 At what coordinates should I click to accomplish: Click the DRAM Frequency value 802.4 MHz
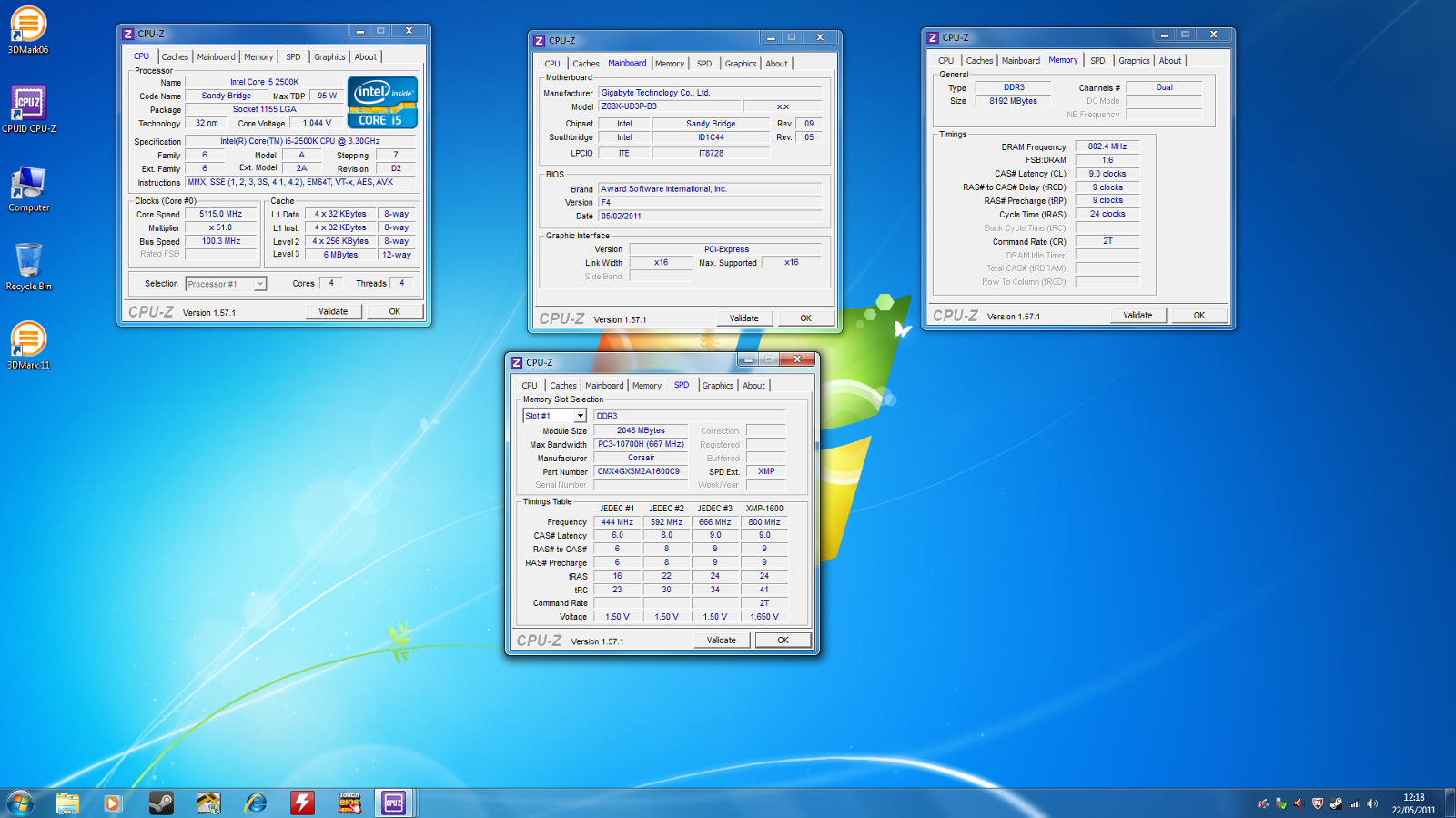click(1107, 146)
